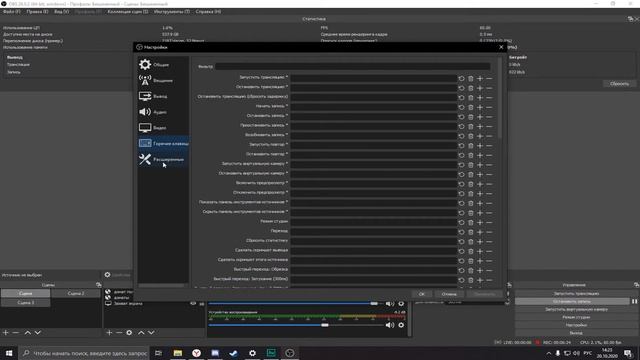This screenshot has height=360, width=640.
Task: Add hotkey plus icon for Включить предпросмотр
Action: [480, 184]
